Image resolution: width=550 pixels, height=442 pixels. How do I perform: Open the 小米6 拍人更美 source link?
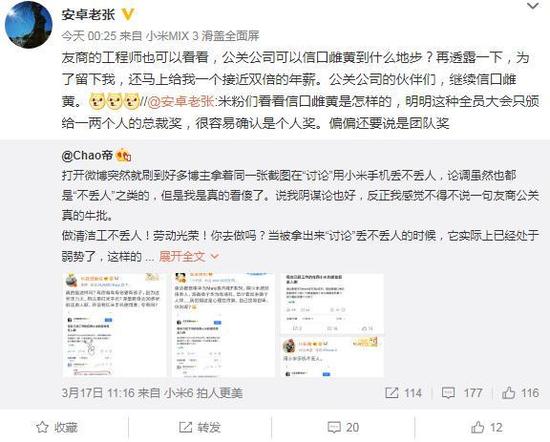click(203, 393)
